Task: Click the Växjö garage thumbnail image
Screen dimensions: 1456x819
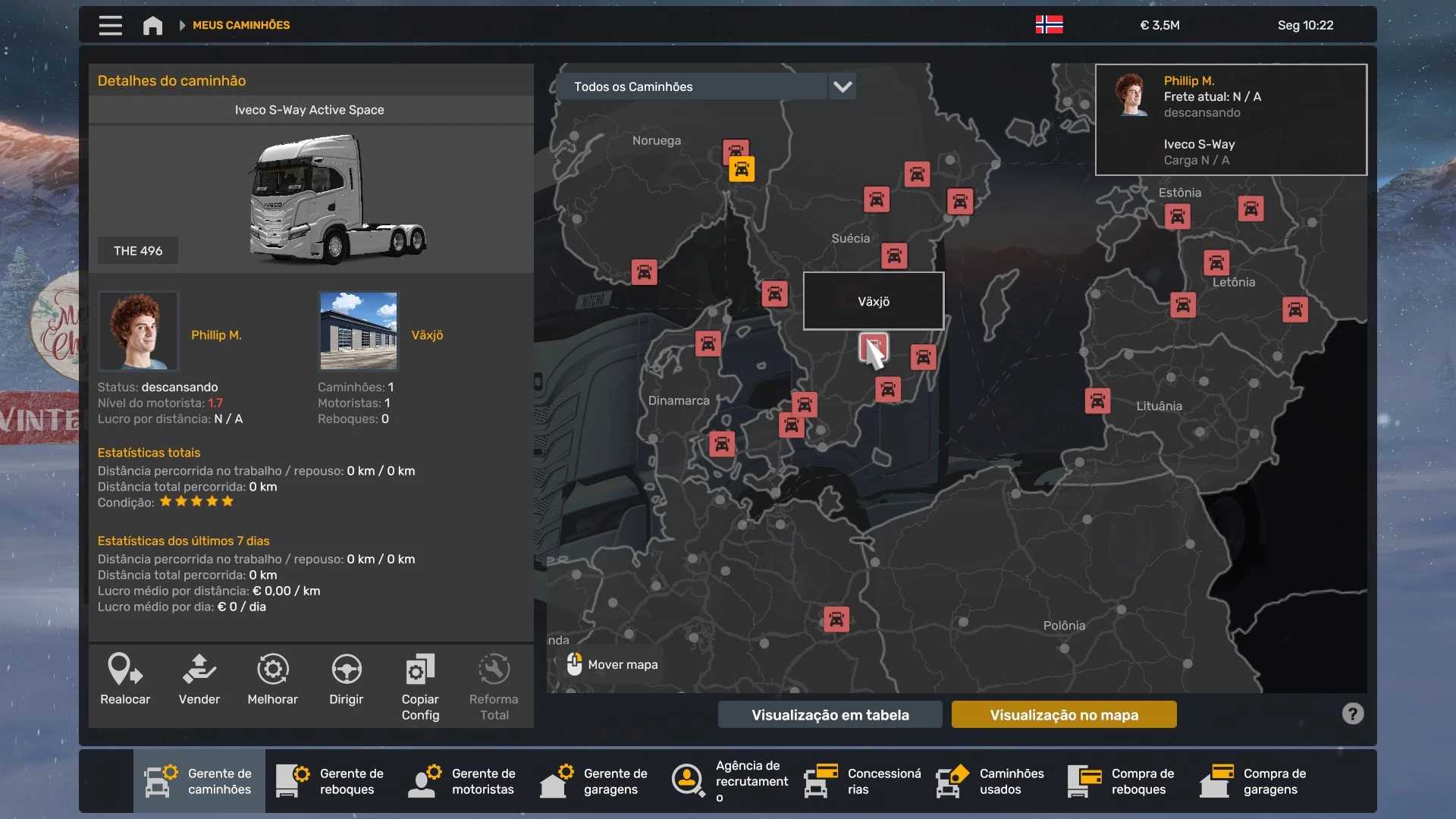Action: pos(358,331)
